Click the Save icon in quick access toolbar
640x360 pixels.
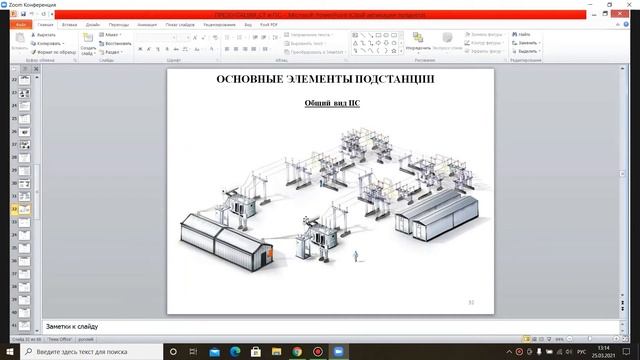(23, 14)
